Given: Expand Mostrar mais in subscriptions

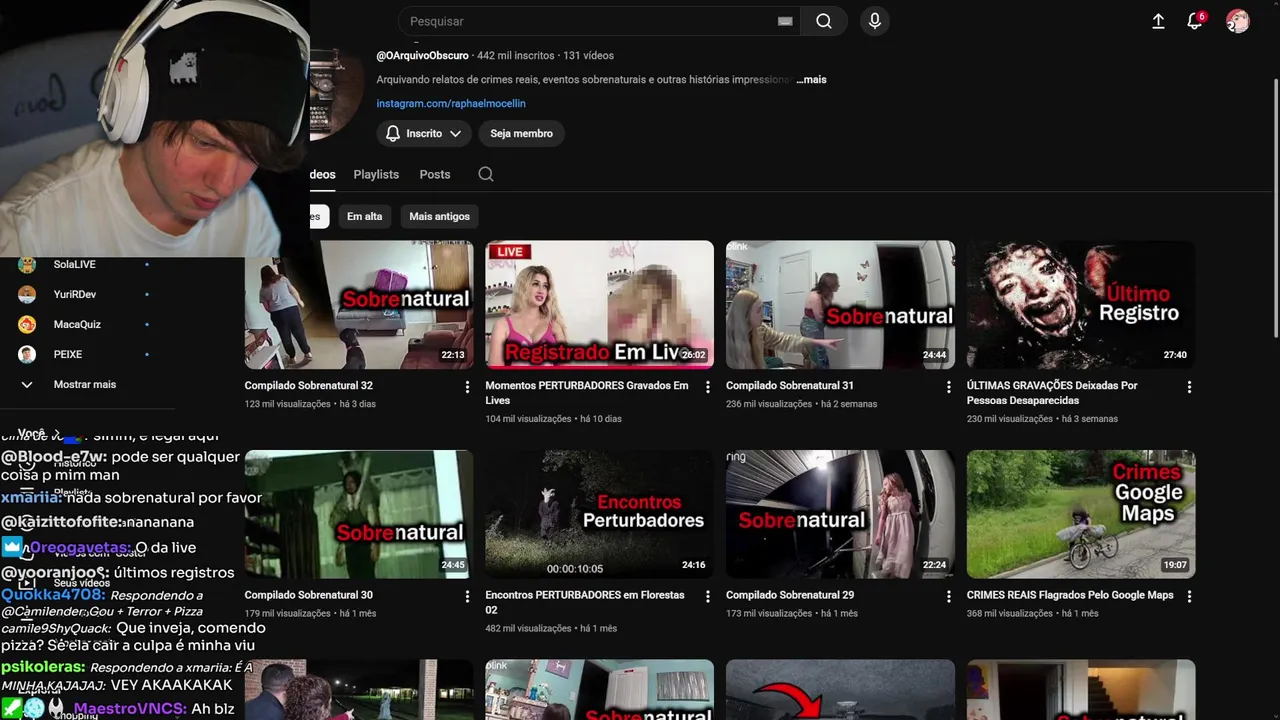Looking at the screenshot, I should (85, 384).
